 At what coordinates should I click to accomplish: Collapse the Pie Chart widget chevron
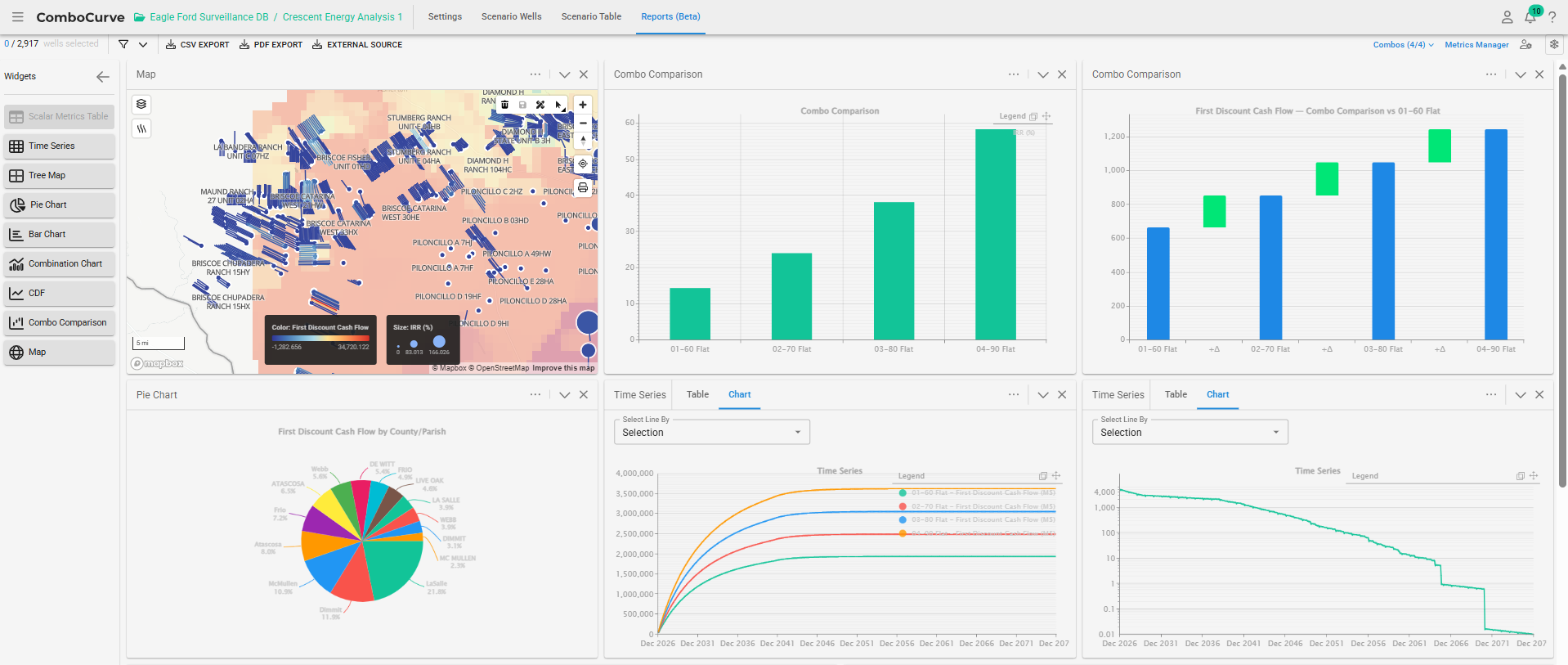pyautogui.click(x=564, y=395)
